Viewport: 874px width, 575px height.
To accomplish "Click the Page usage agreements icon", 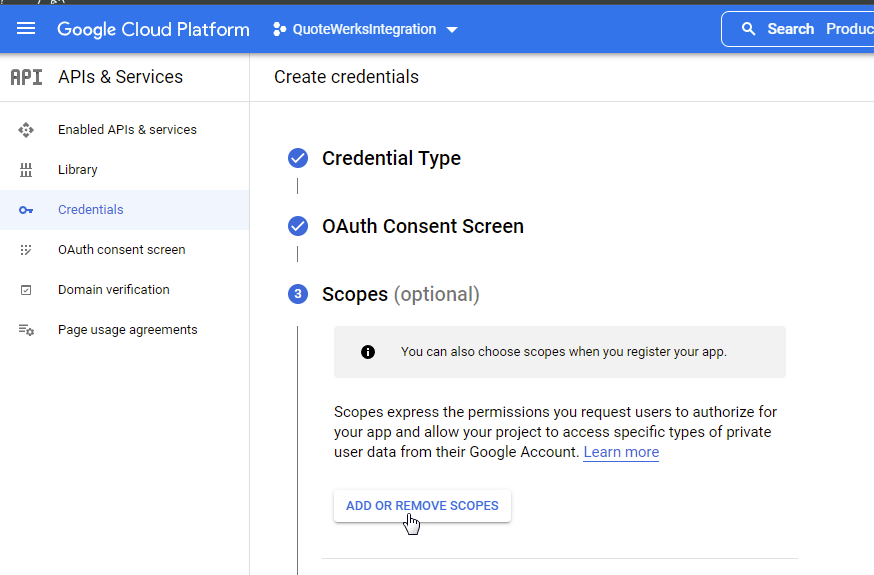I will coord(26,330).
